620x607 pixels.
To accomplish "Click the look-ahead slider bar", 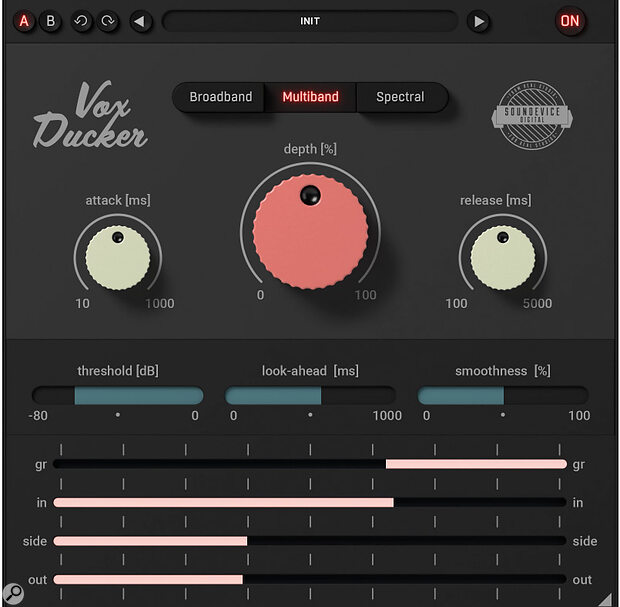I will coord(310,395).
